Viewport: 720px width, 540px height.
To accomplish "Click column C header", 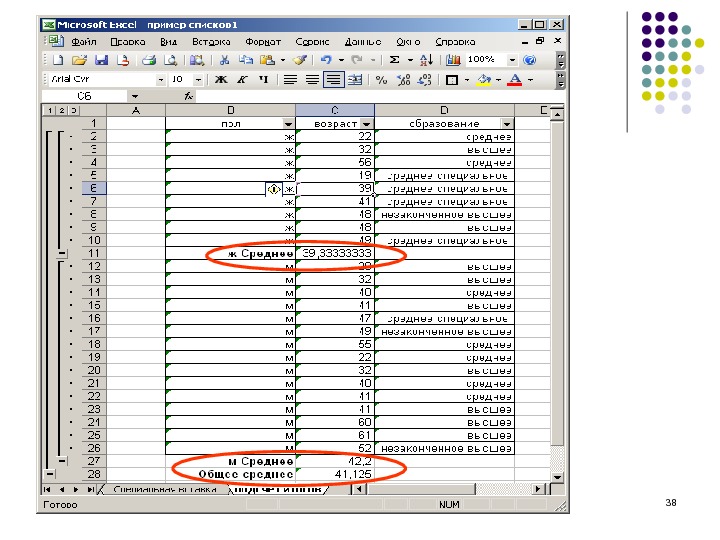I will pos(335,110).
